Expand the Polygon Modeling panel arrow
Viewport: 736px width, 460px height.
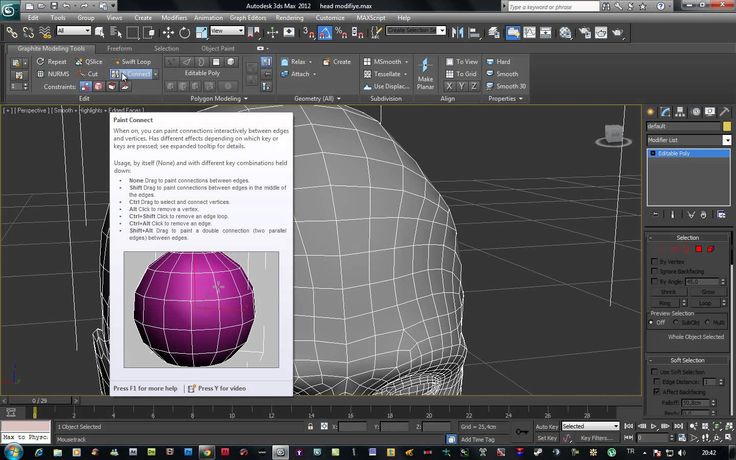click(x=245, y=99)
